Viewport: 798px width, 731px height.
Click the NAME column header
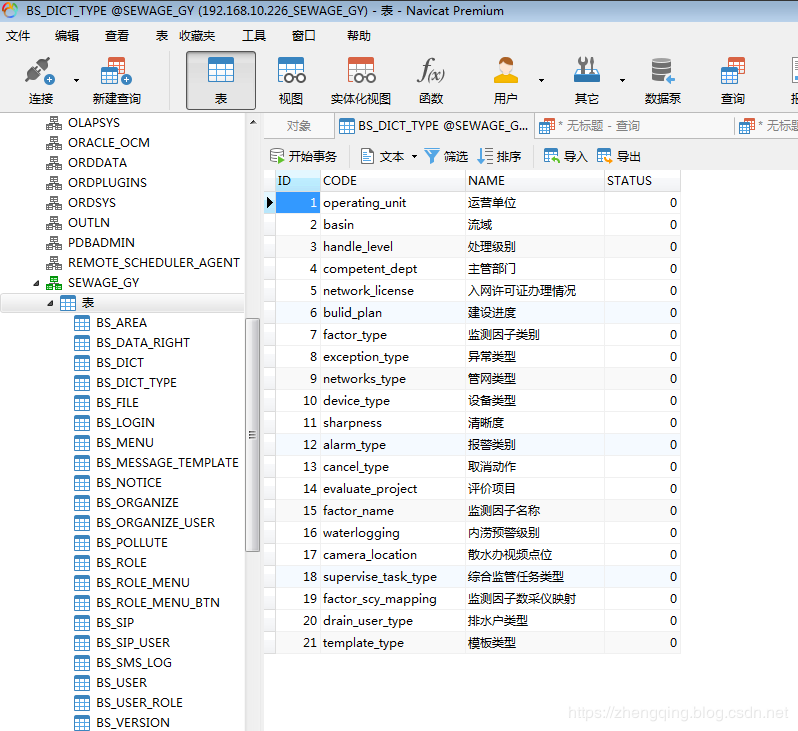coord(535,181)
